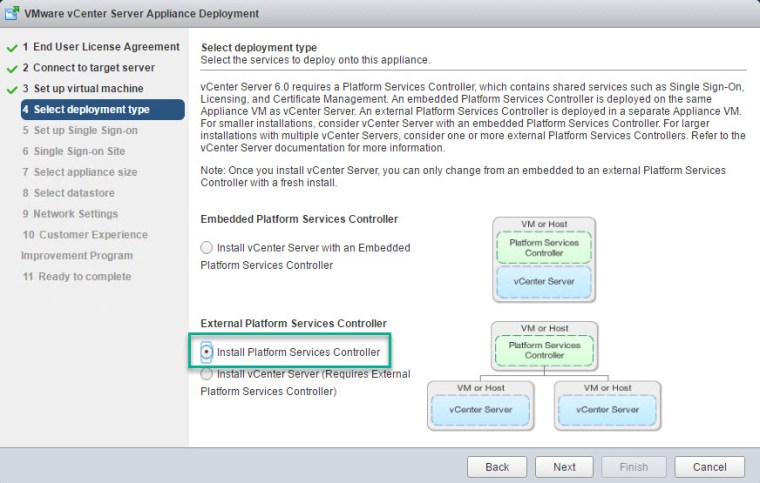Screen dimensions: 760x483
Task: Click the Set up virtual machine checkmark
Action: click(x=11, y=89)
